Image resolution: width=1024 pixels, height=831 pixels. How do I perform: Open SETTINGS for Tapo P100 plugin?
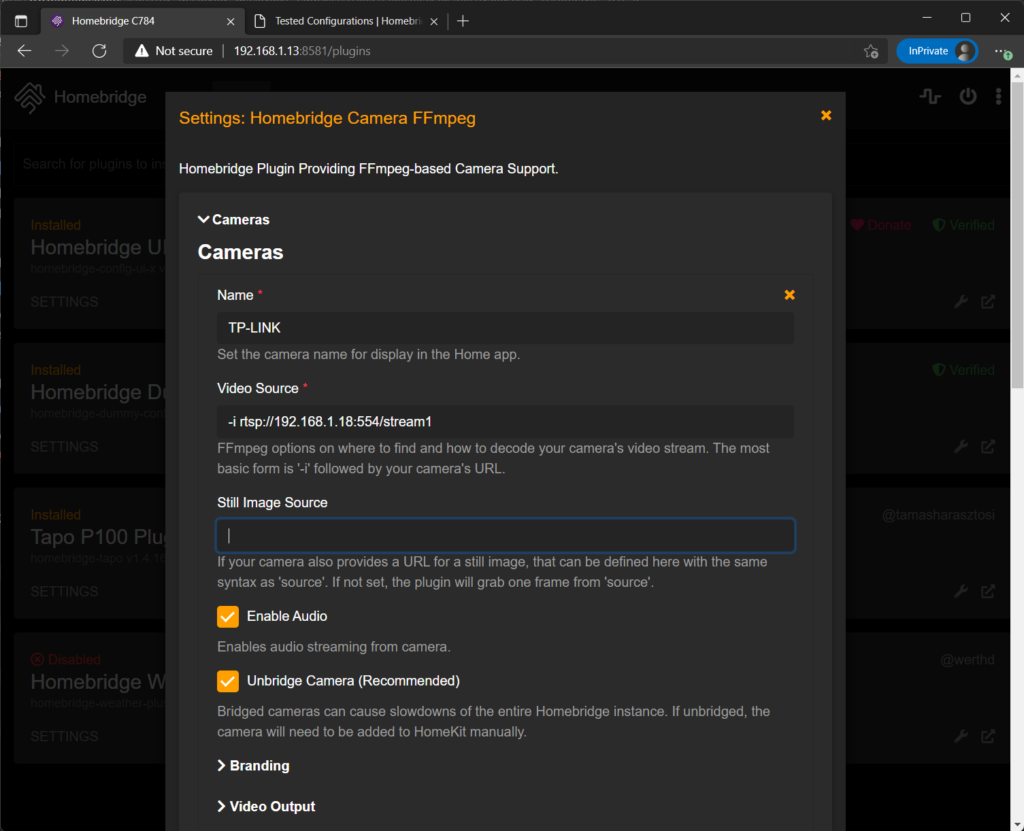[x=65, y=592]
